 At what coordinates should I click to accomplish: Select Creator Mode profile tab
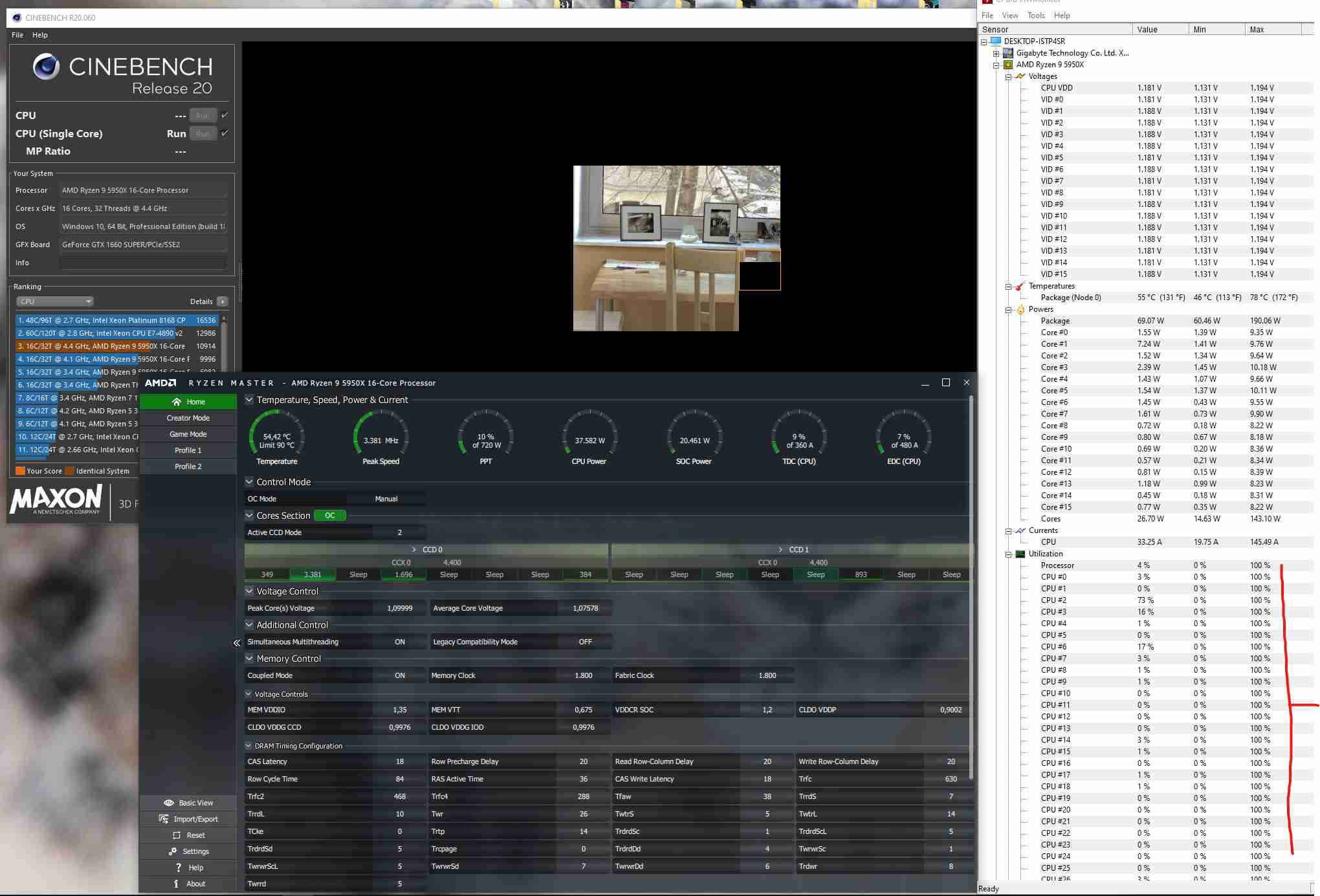(x=188, y=418)
